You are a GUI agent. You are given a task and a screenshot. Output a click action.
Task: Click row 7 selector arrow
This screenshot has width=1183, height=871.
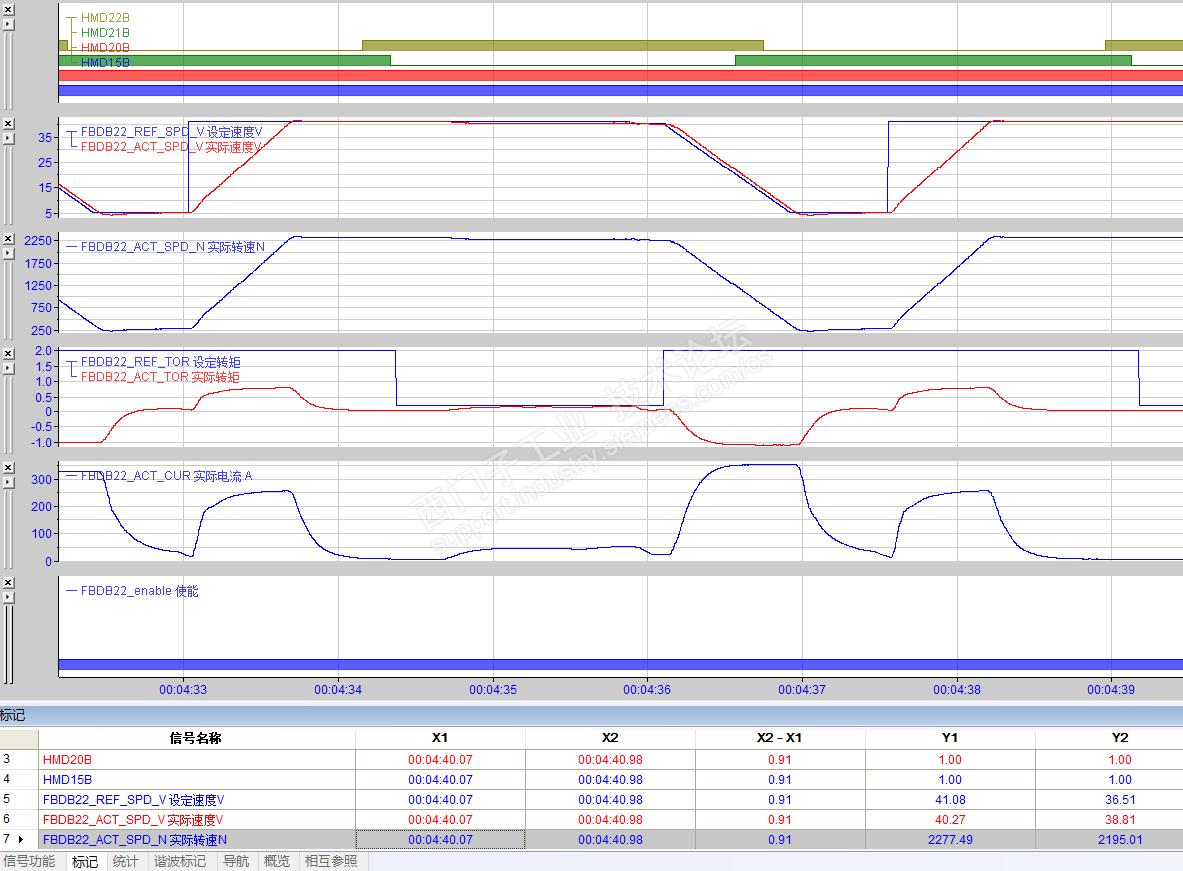point(20,839)
